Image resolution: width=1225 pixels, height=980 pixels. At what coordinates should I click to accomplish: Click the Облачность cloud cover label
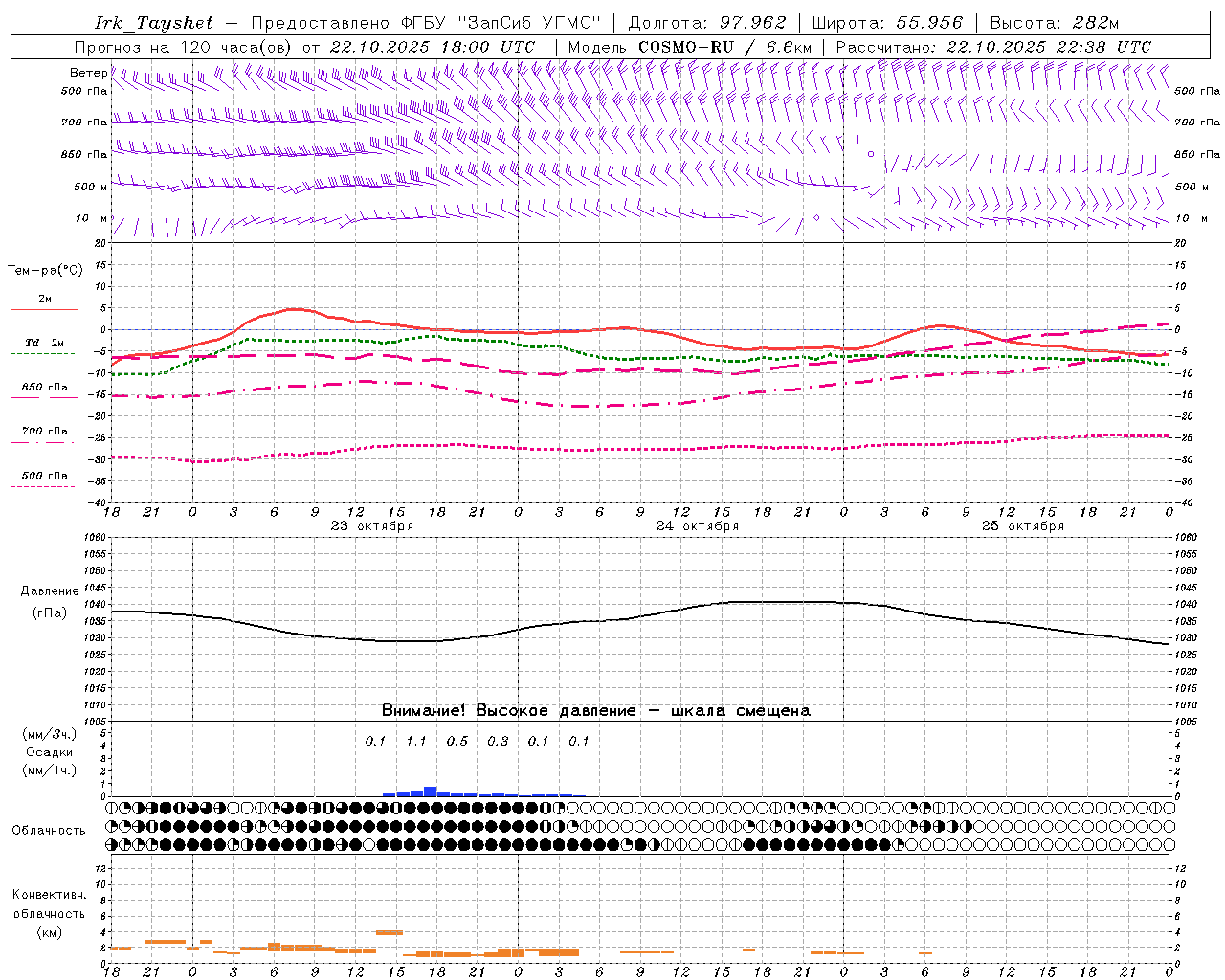coord(49,831)
